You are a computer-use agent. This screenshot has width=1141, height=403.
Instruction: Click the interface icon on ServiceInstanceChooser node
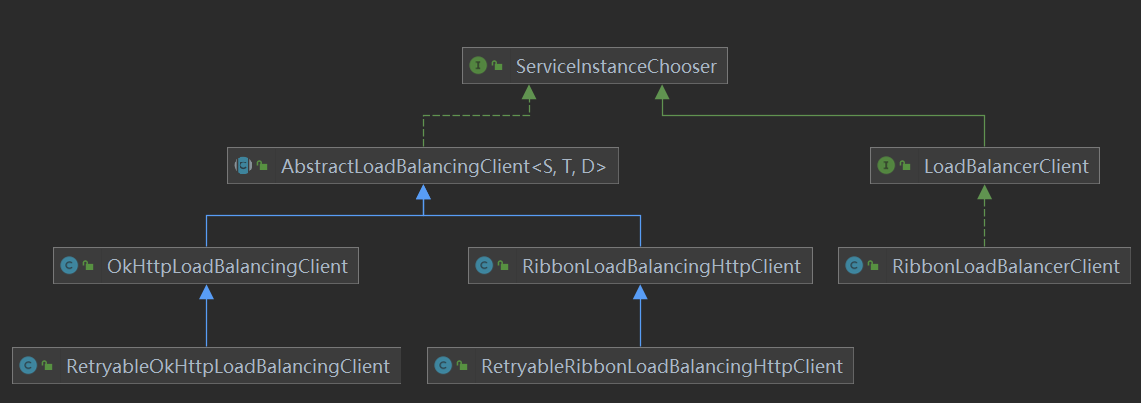pyautogui.click(x=478, y=66)
